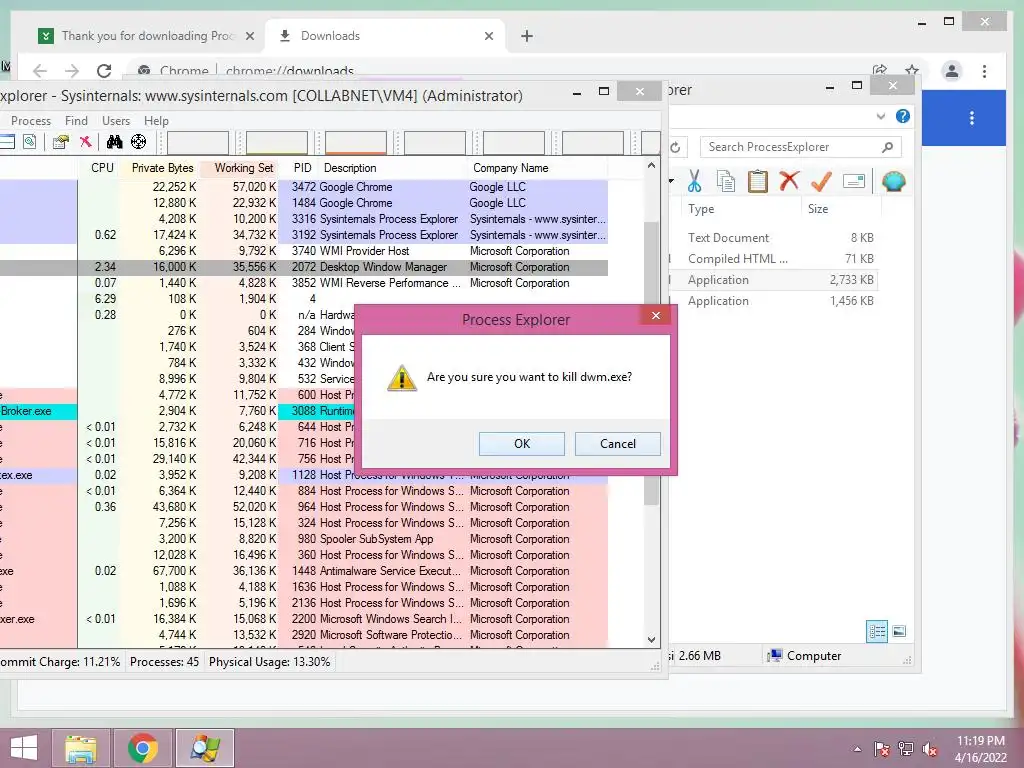Click the shell globe icon in Explorer toolbar
The height and width of the screenshot is (768, 1024).
pos(893,181)
